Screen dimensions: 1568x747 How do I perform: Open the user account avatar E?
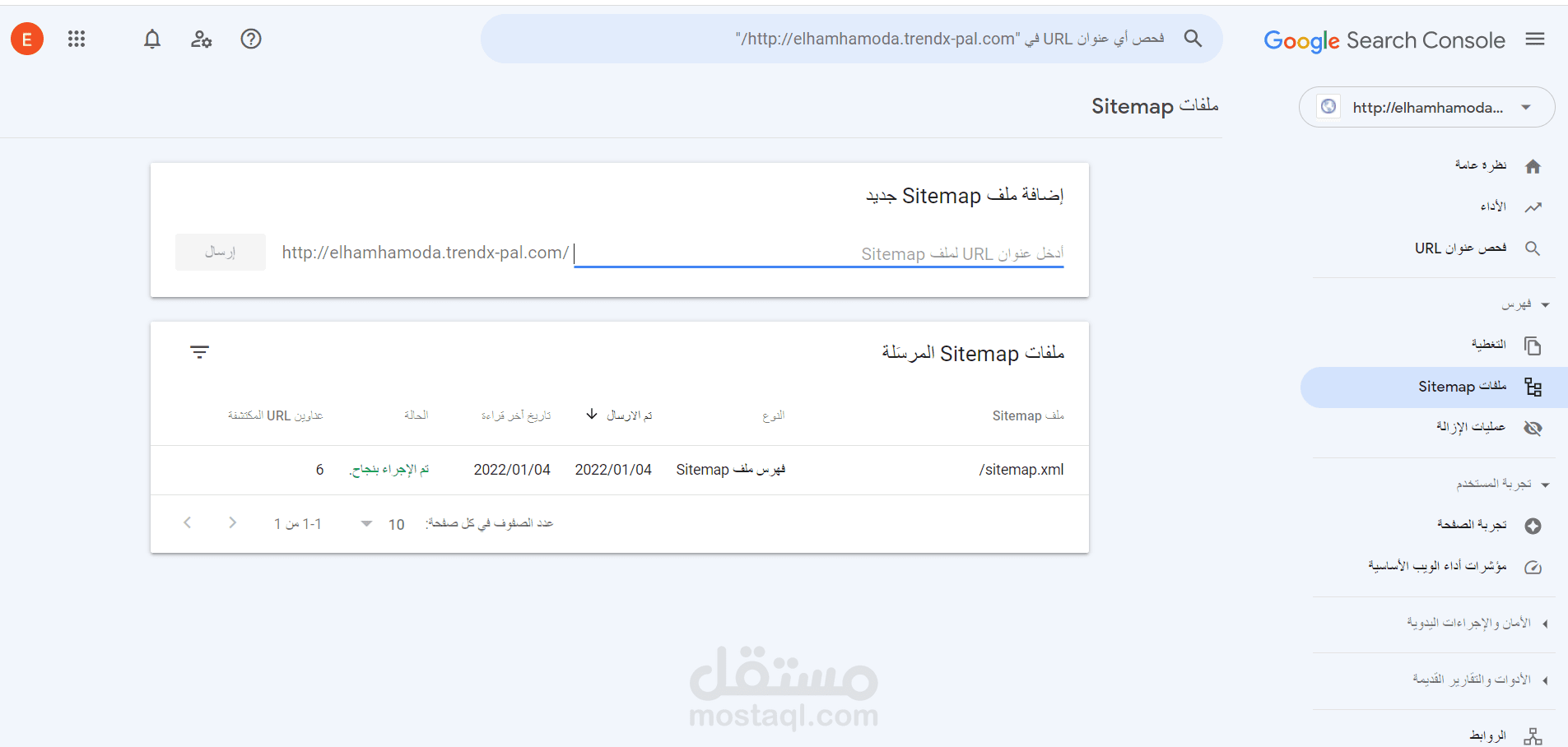27,39
